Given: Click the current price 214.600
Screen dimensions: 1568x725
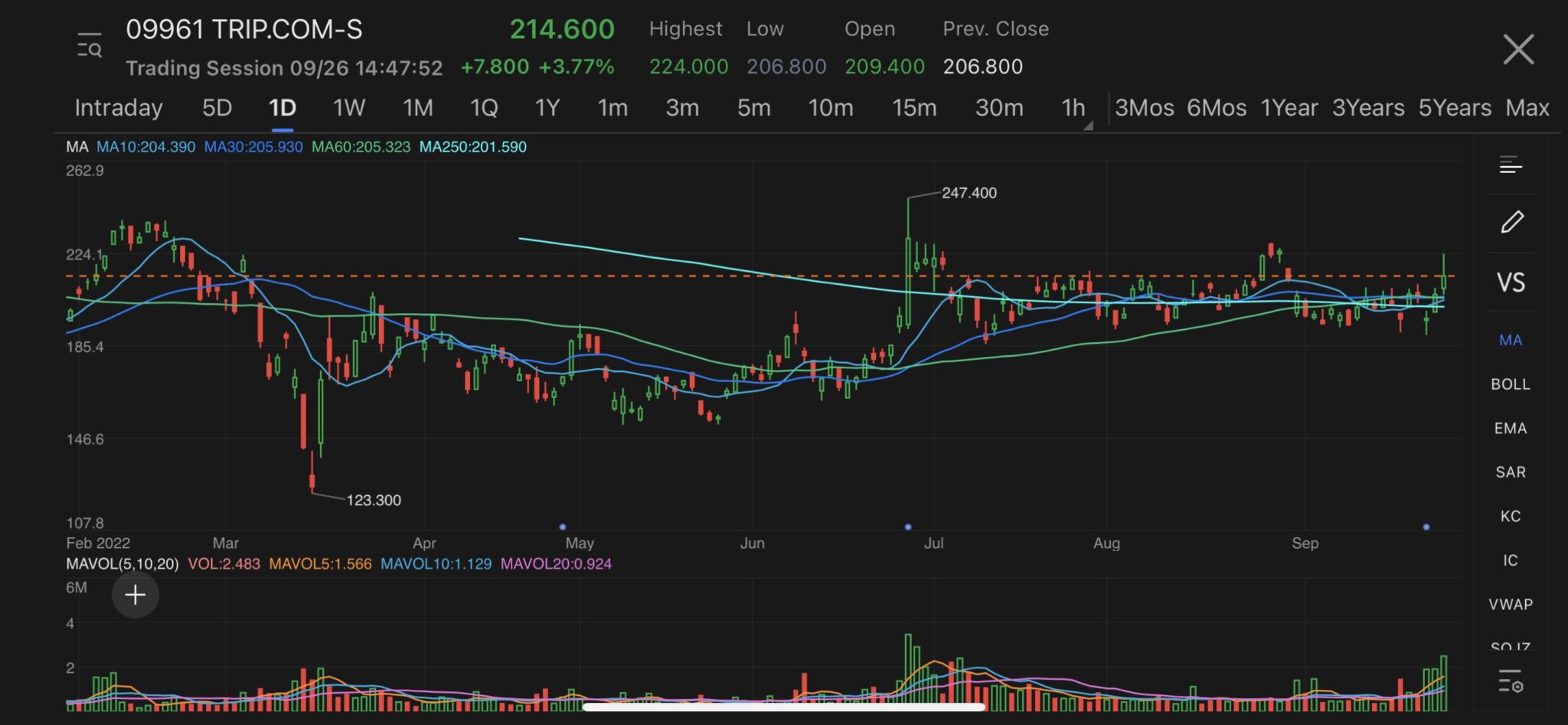Looking at the screenshot, I should pos(562,29).
